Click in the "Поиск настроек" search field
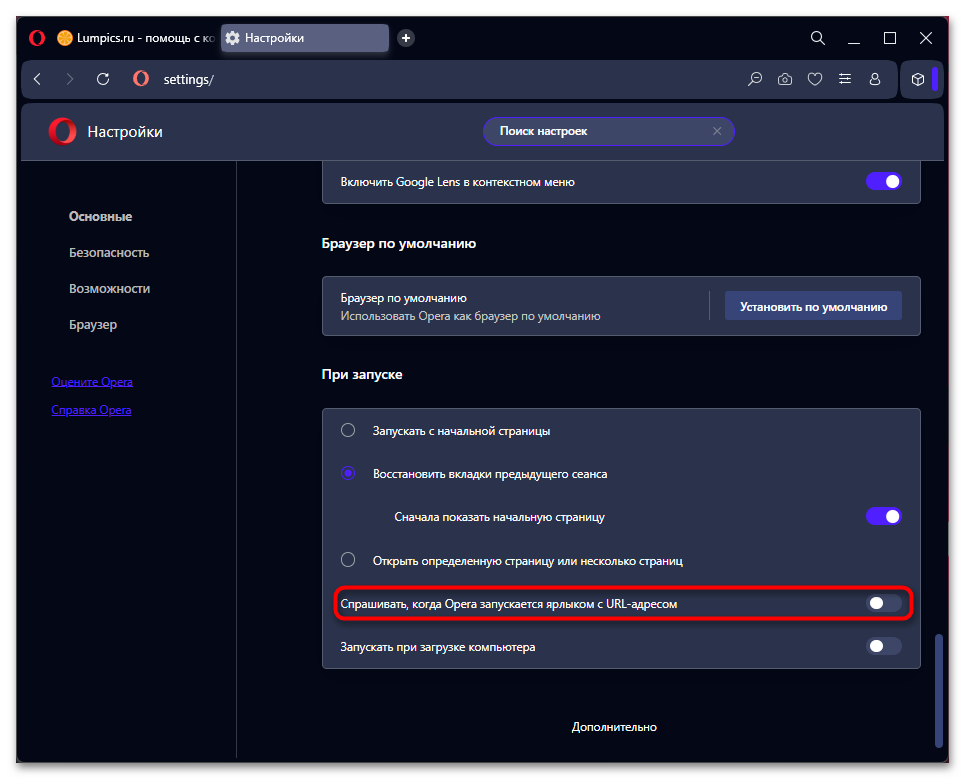Viewport: 965px width, 779px height. coord(600,131)
